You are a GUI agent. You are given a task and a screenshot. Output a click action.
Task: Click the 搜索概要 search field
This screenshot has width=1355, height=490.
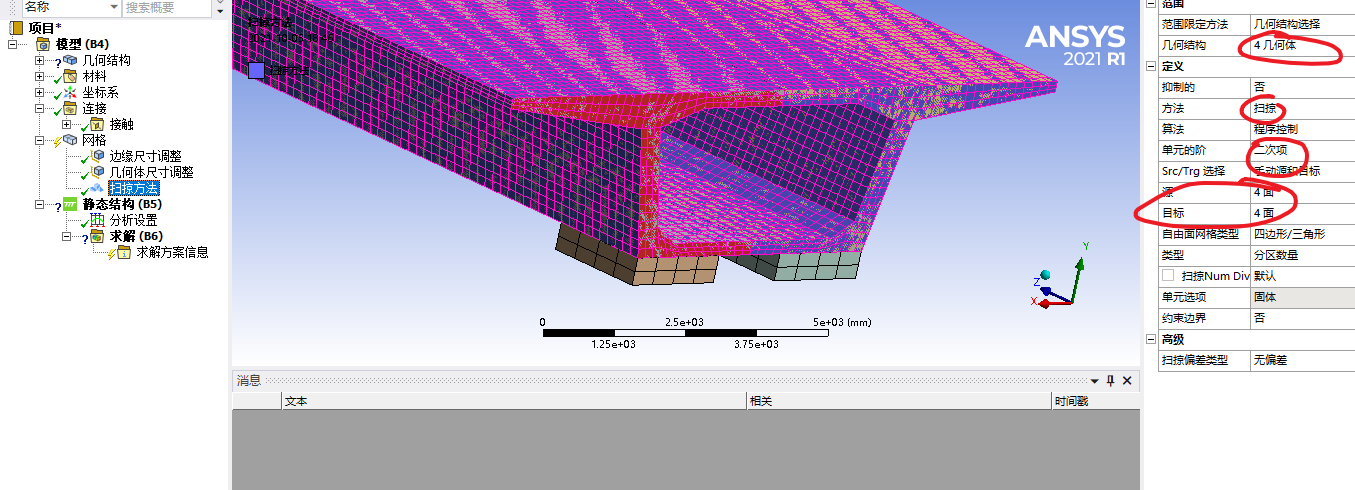point(167,7)
